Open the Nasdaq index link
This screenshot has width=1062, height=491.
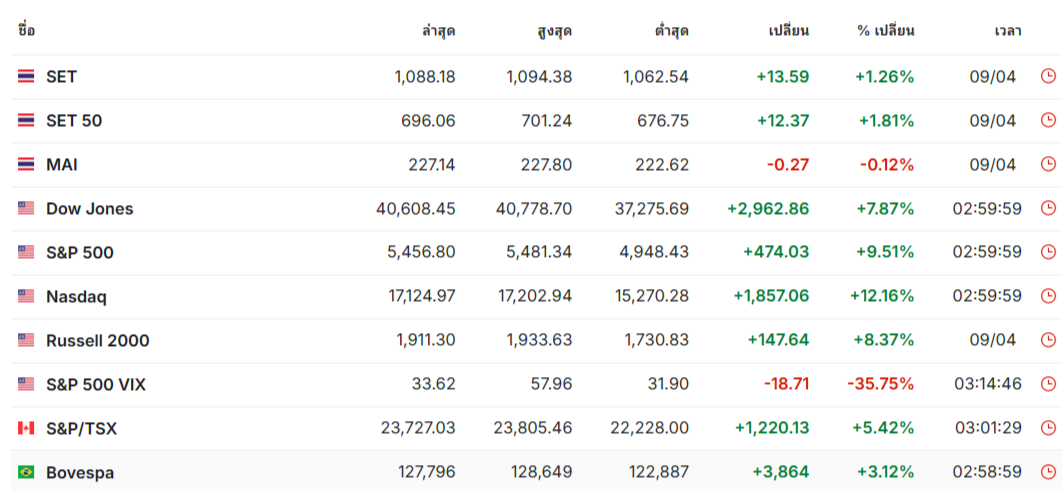pyautogui.click(x=76, y=296)
